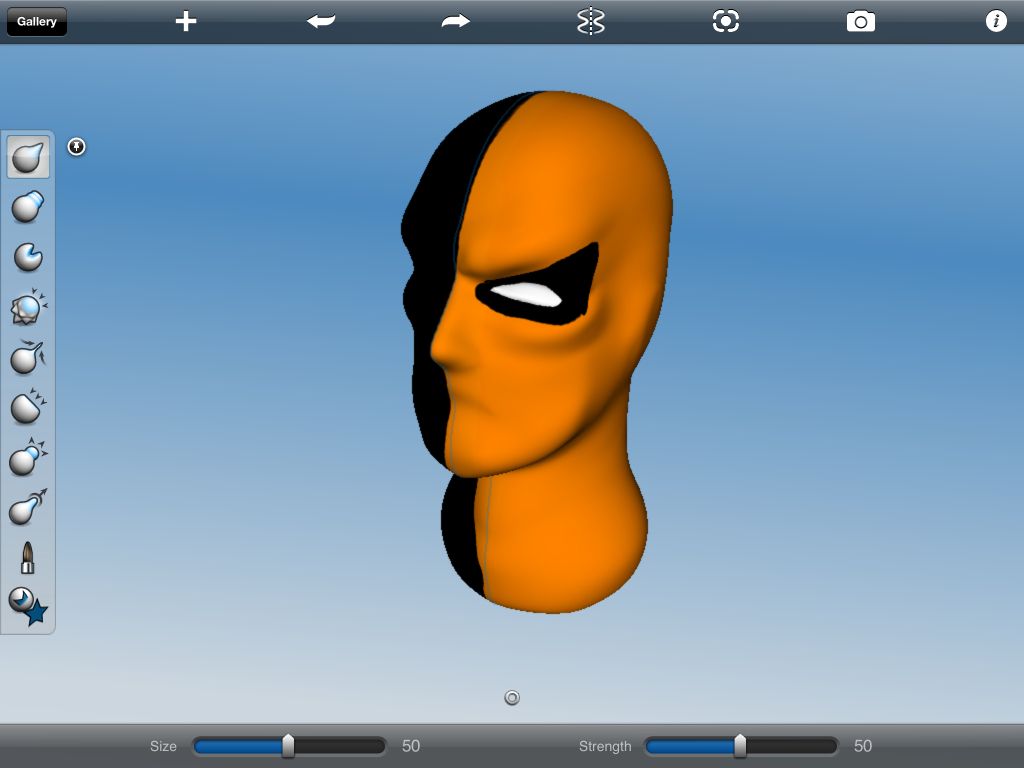Image resolution: width=1024 pixels, height=768 pixels.
Task: Redo the last undone stroke
Action: (x=456, y=22)
